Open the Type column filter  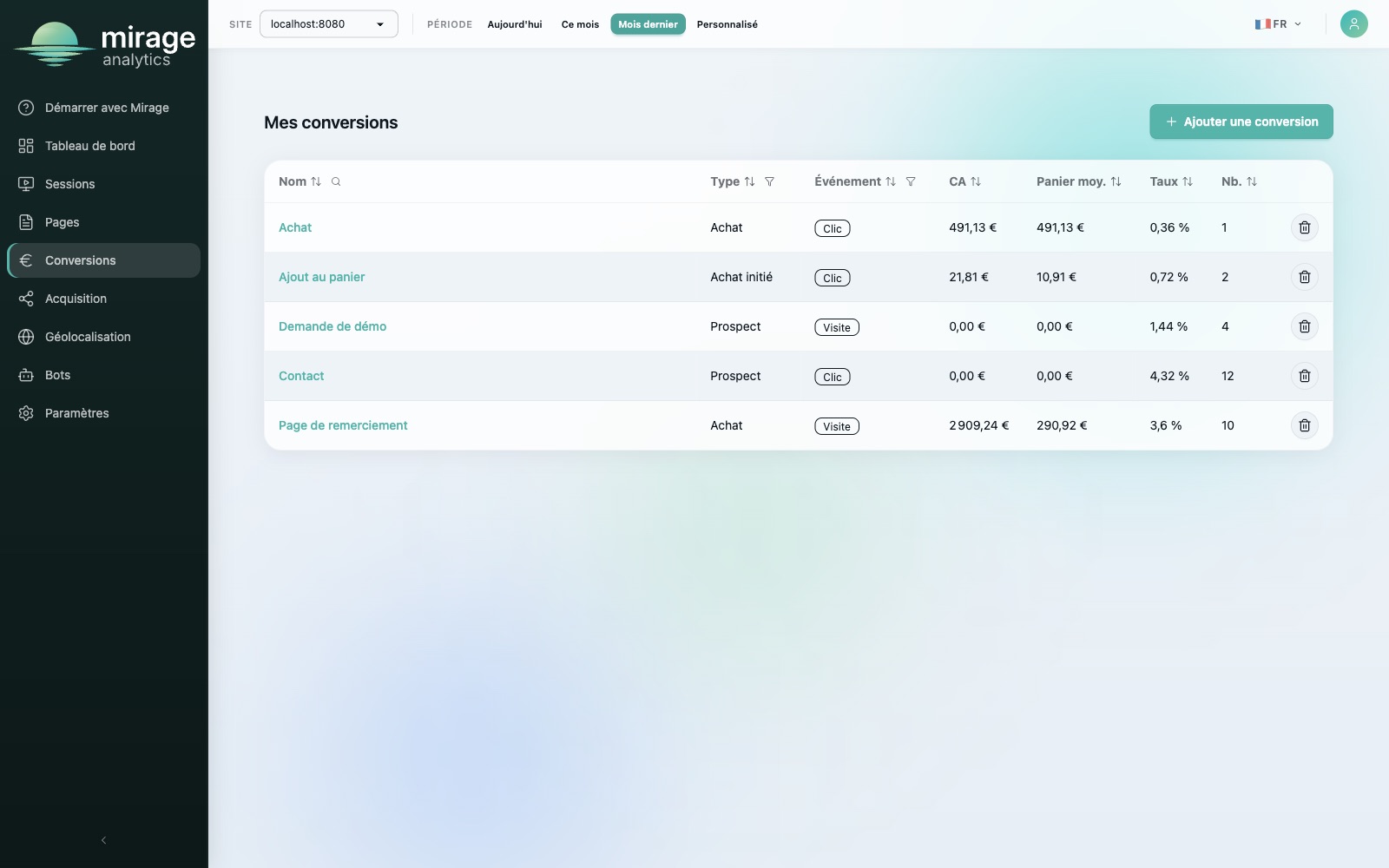(x=769, y=181)
